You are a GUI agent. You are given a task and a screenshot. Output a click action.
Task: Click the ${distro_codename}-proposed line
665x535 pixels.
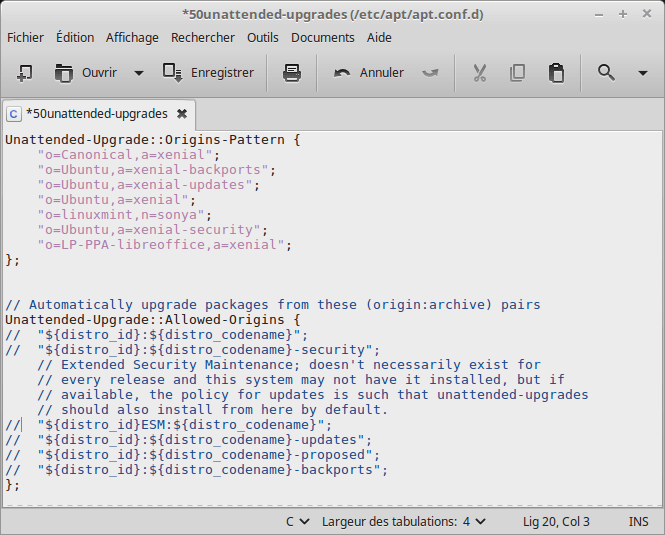[193, 455]
